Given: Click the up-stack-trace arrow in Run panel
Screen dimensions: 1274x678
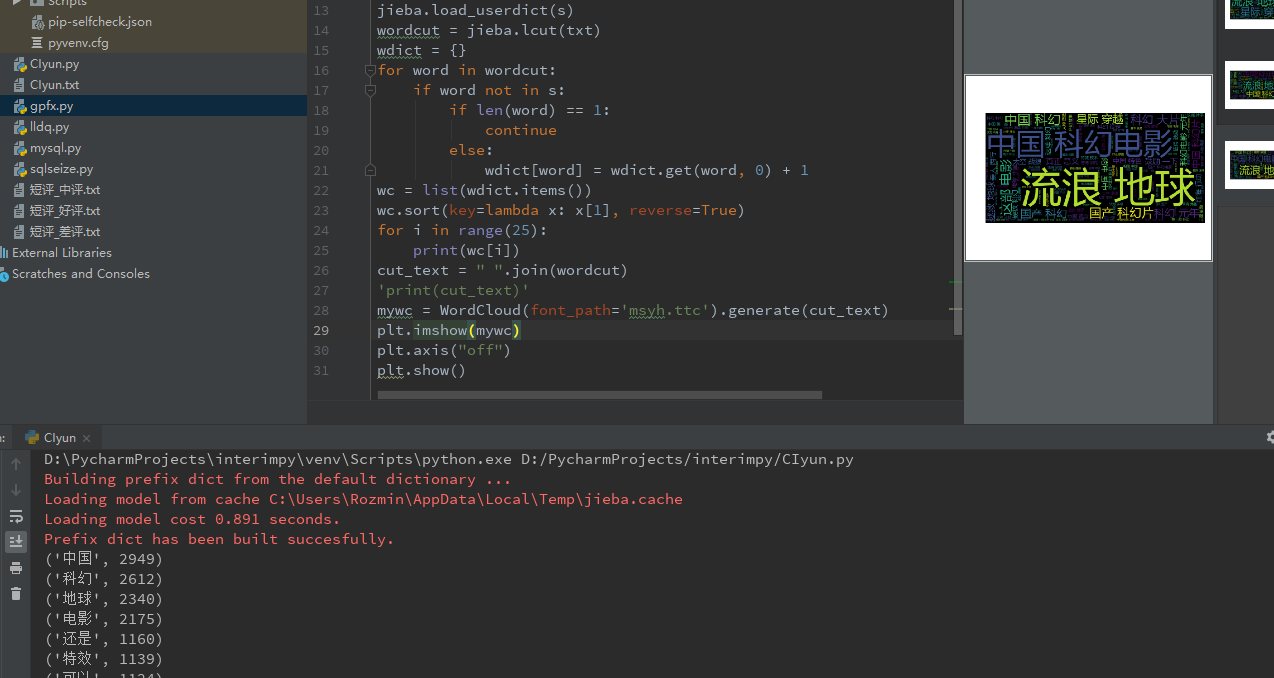Looking at the screenshot, I should [x=16, y=464].
